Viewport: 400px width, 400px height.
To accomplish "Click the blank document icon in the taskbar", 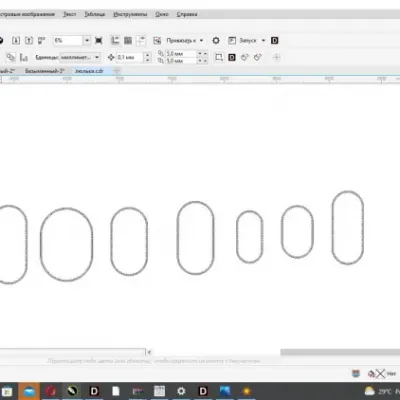I will [116, 391].
